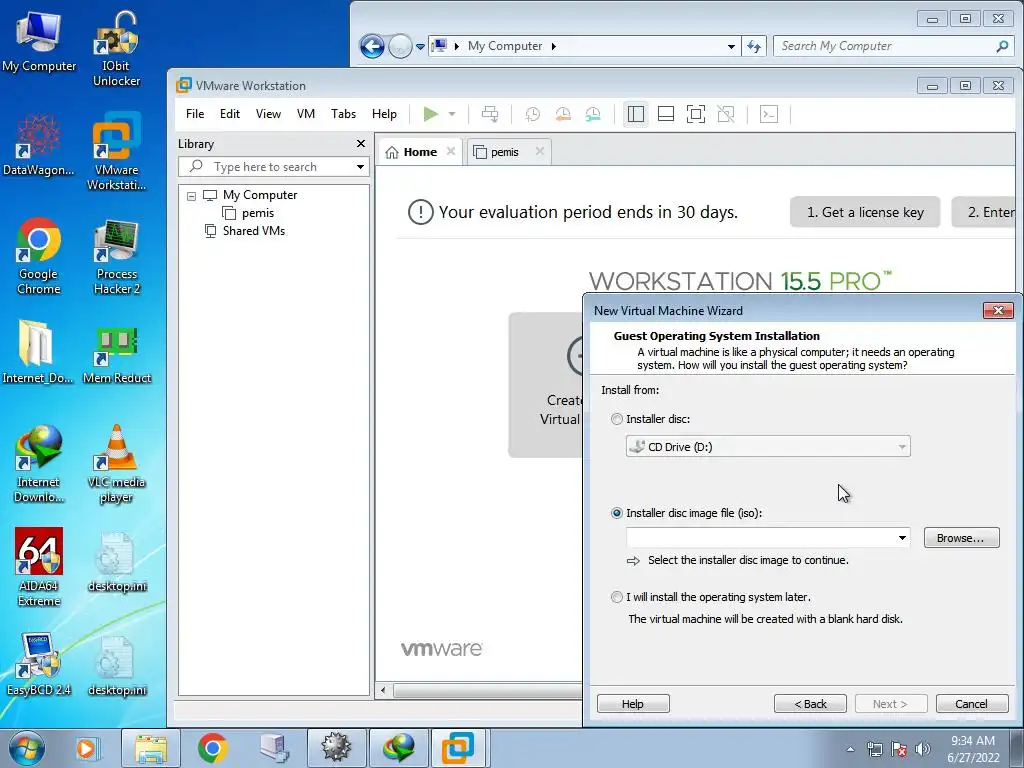Close the pemis tab
This screenshot has height=768, width=1024.
[x=539, y=151]
